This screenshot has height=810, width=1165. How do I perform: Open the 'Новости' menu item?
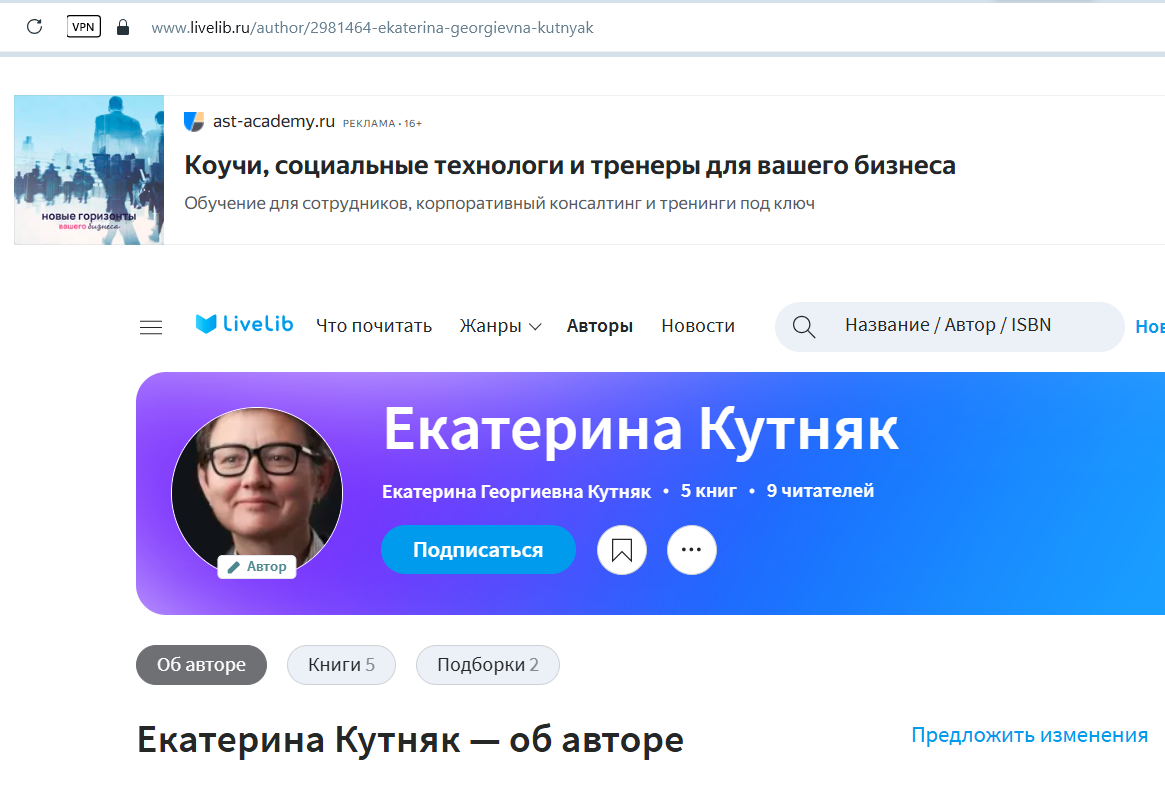(x=698, y=325)
